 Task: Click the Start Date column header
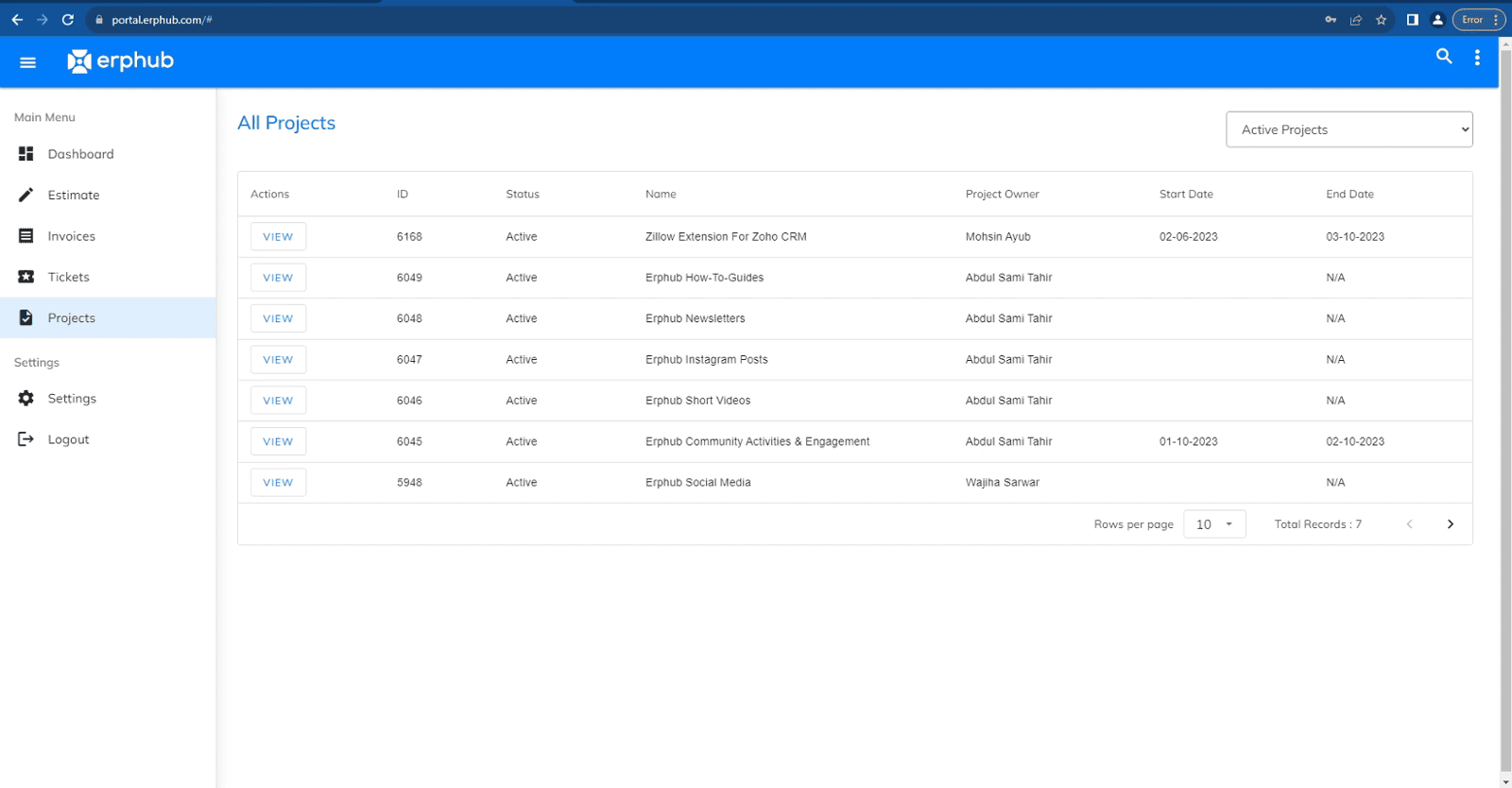point(1186,195)
